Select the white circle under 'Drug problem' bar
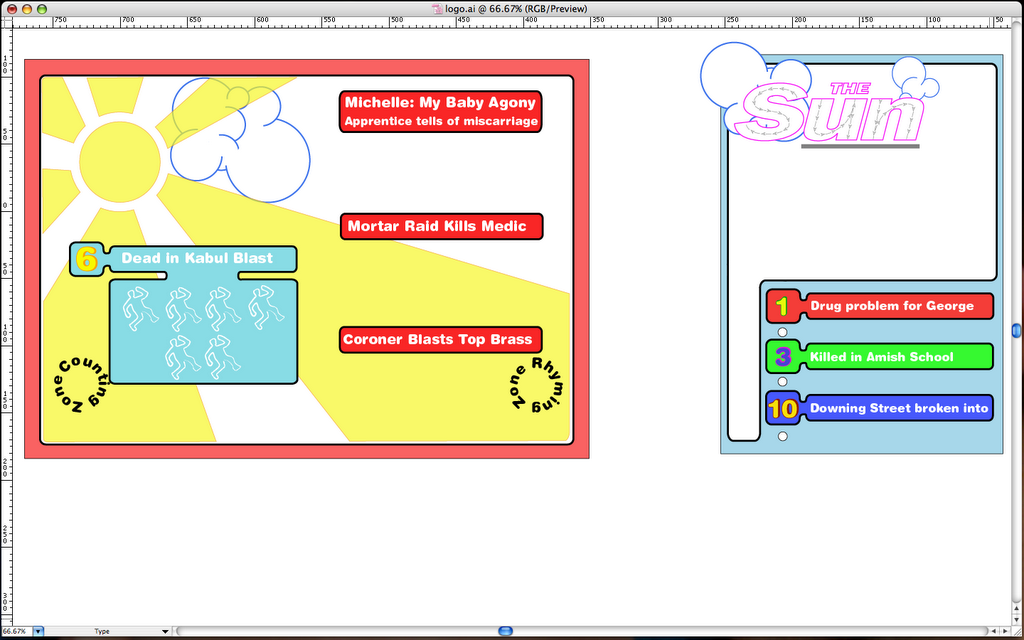 782,332
